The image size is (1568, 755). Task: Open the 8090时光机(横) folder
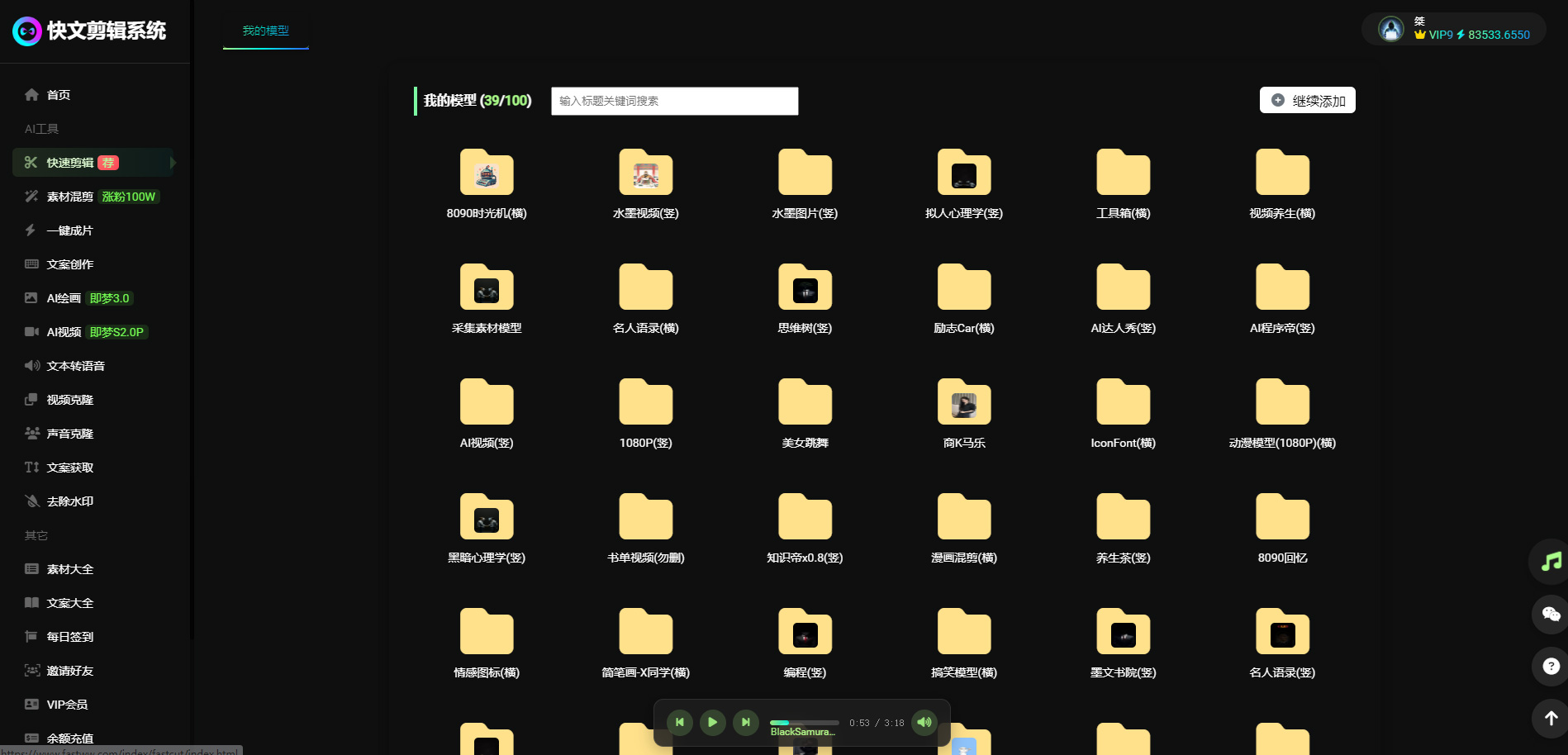pos(487,175)
